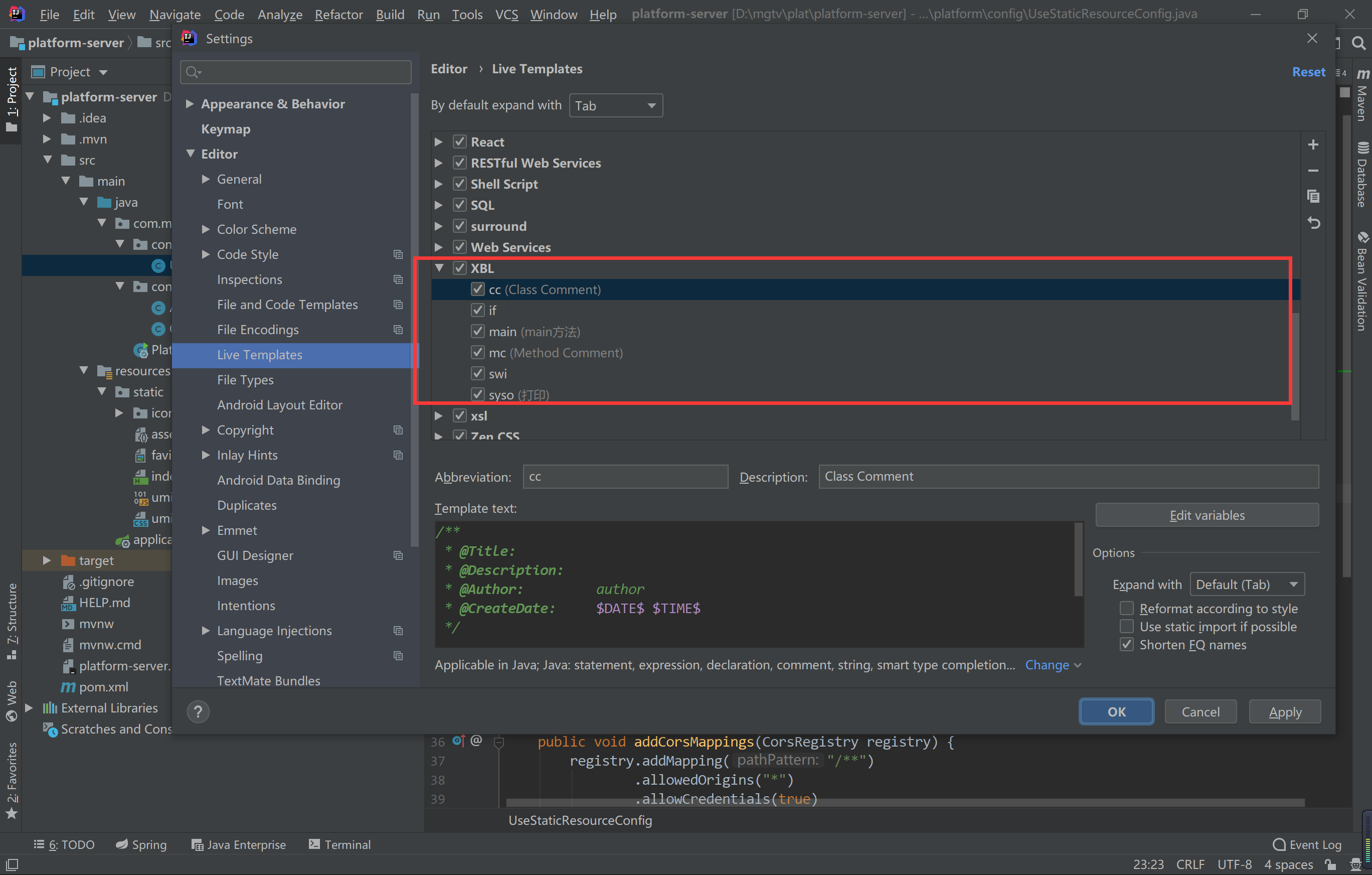Viewport: 1372px width, 875px height.
Task: Expand the Color Scheme settings node
Action: [206, 229]
